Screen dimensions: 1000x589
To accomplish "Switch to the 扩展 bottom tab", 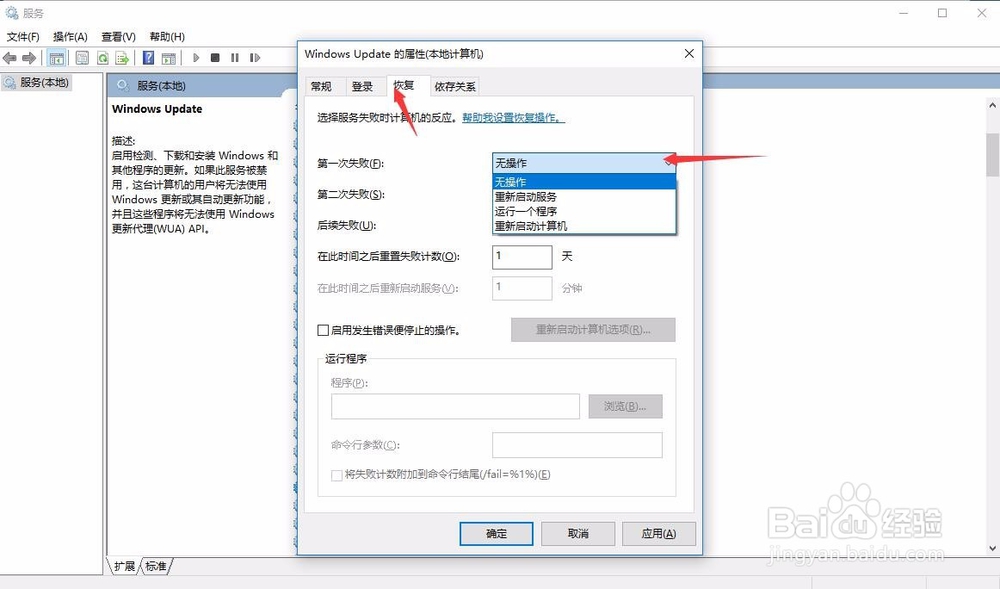I will pyautogui.click(x=124, y=565).
